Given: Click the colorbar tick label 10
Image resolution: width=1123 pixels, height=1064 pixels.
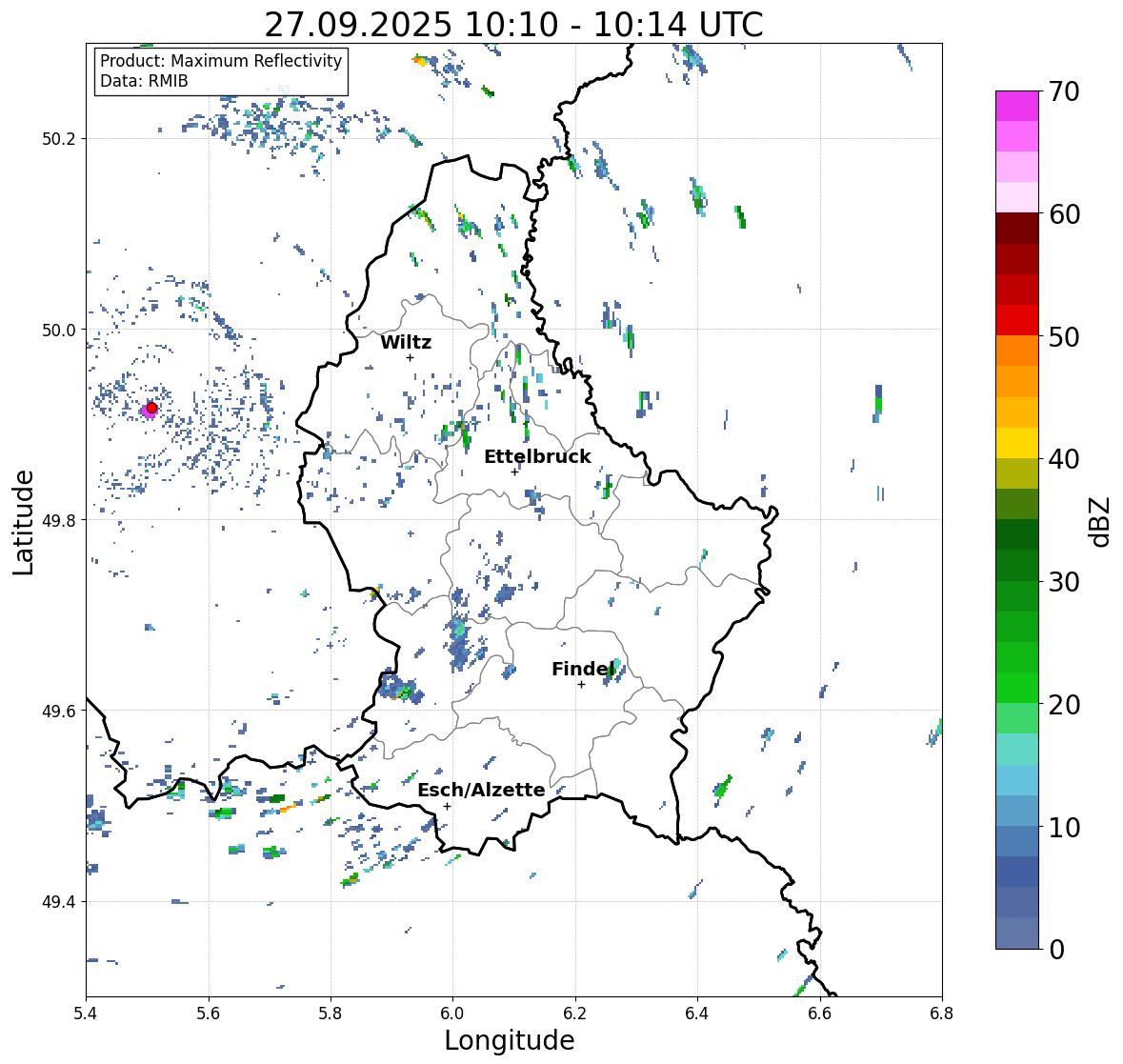Looking at the screenshot, I should 1064,827.
